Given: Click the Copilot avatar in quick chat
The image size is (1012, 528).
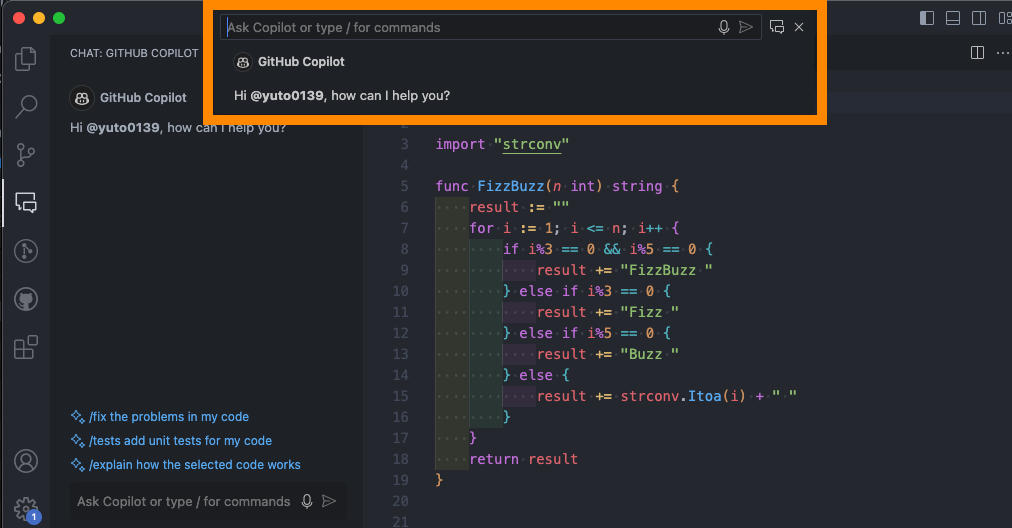Looking at the screenshot, I should (x=243, y=62).
